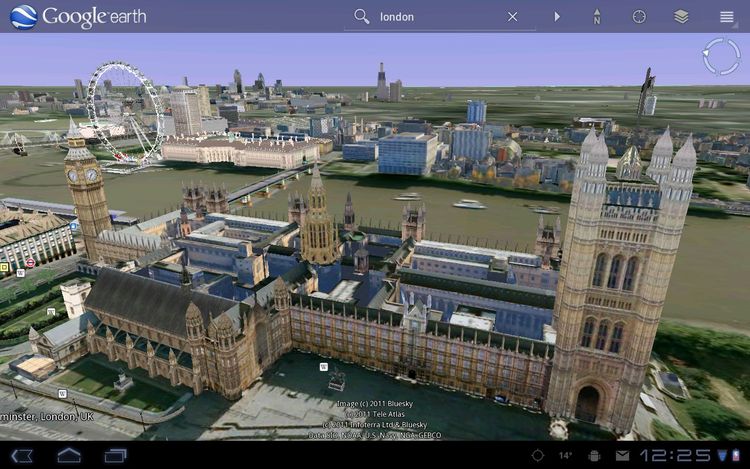The height and width of the screenshot is (469, 750).
Task: Open the map layers panel
Action: 681,17
